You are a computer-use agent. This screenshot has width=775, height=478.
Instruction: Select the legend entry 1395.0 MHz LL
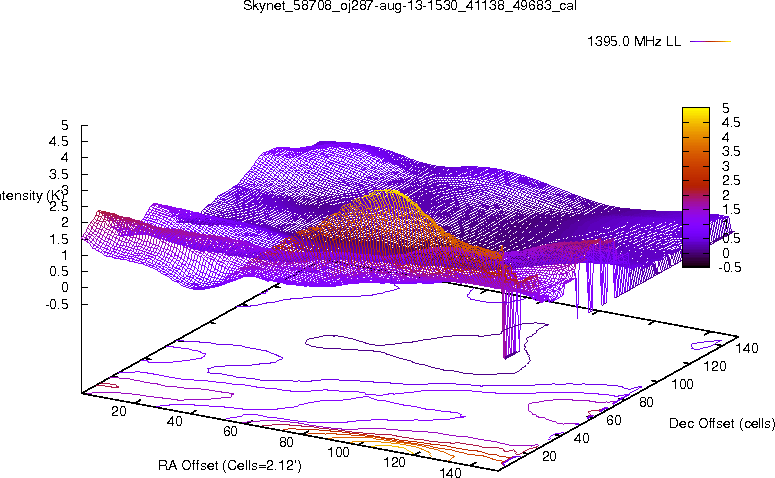click(x=634, y=42)
